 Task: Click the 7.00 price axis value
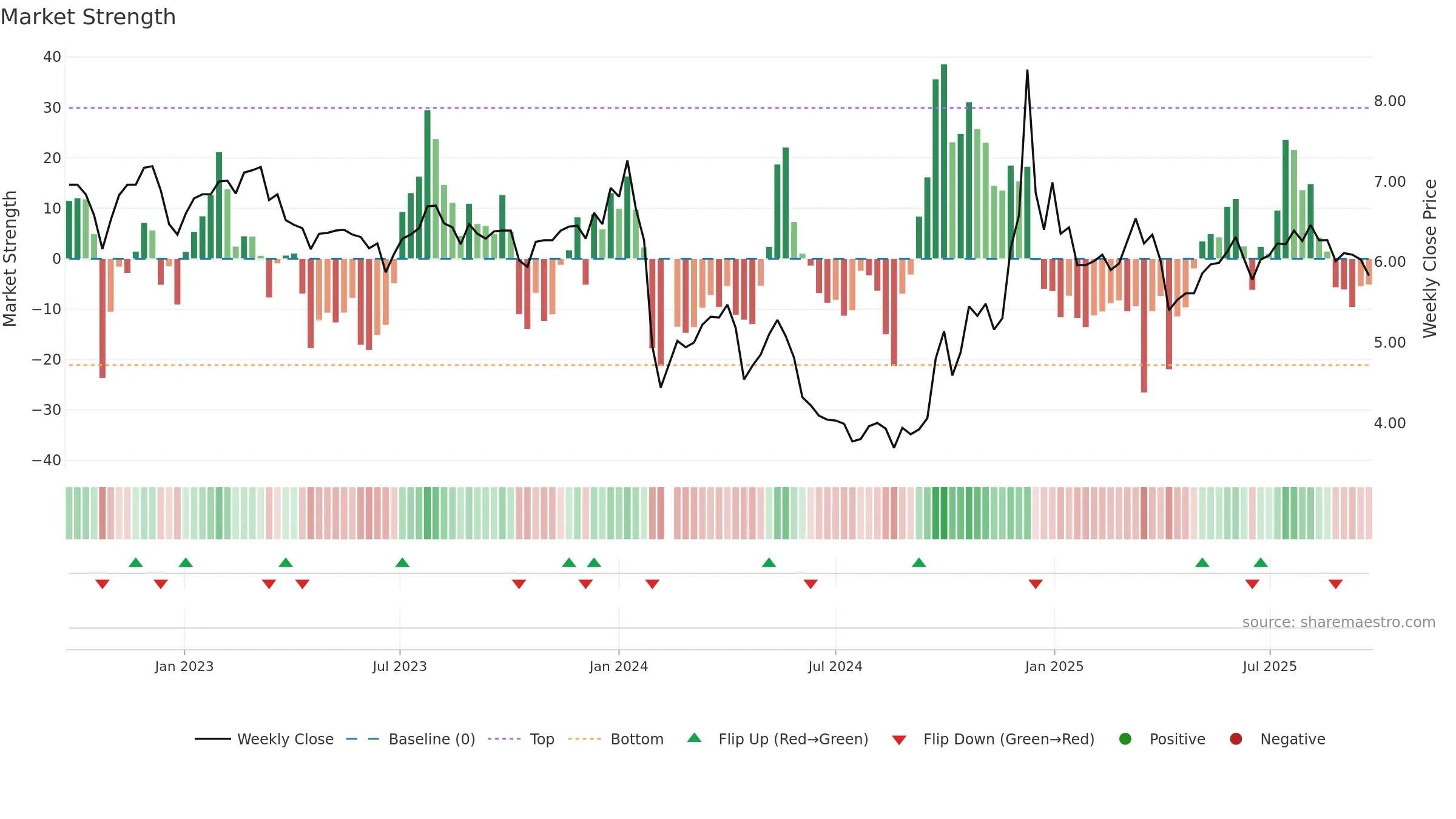(1390, 181)
